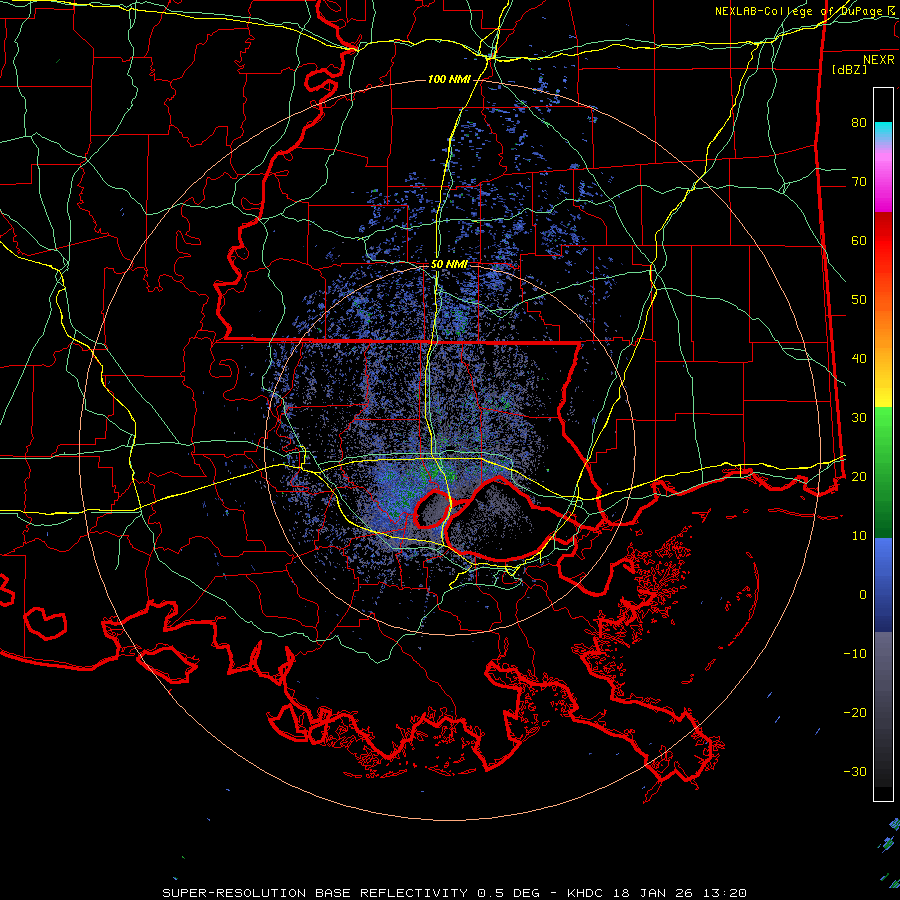
Task: Click the -30 value on the dBZ scale
Action: click(x=855, y=771)
